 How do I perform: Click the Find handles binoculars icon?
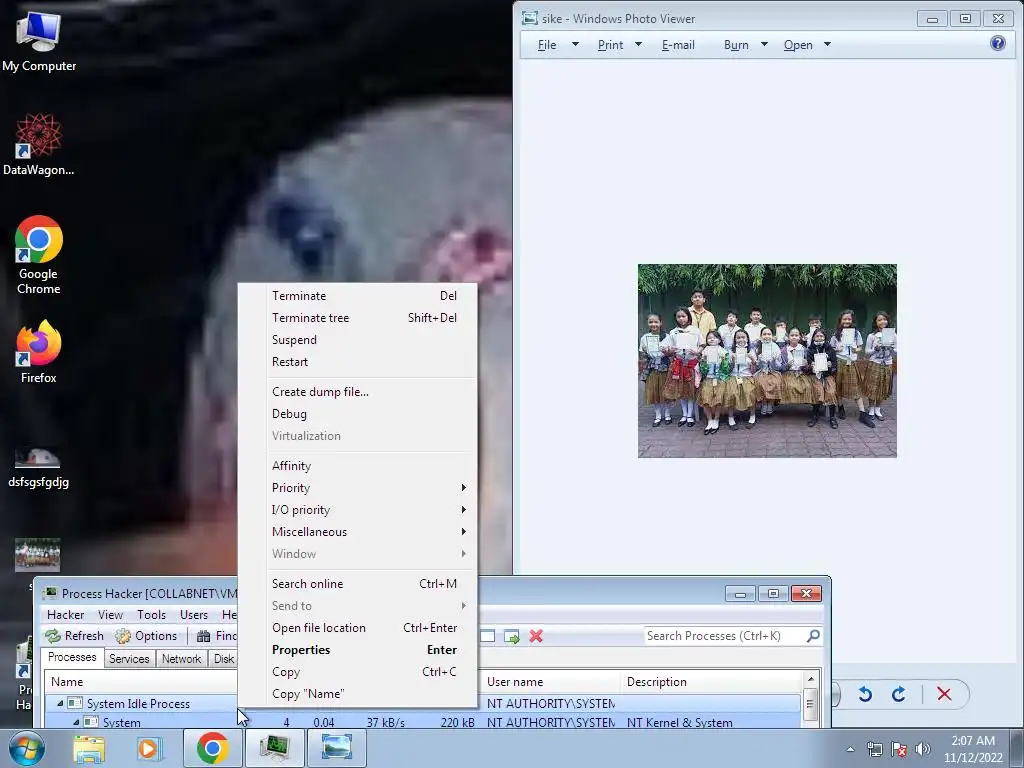(204, 636)
